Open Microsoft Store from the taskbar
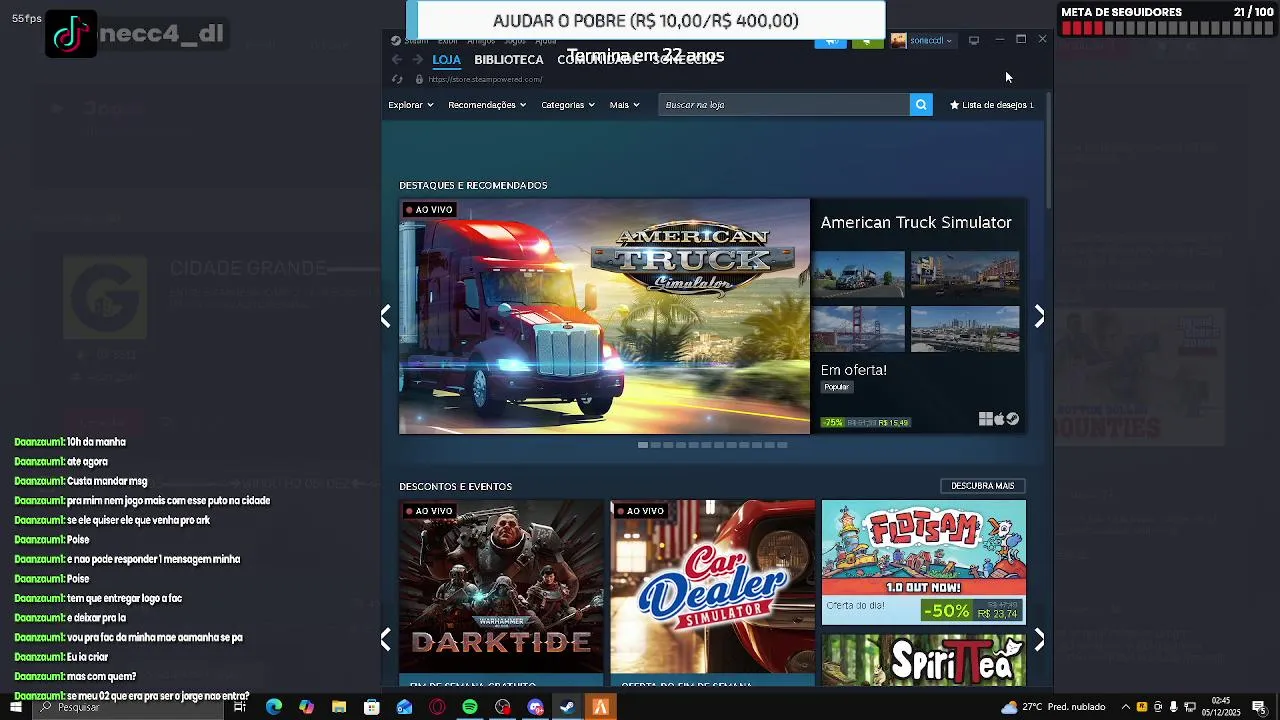This screenshot has height=720, width=1280. pos(372,707)
